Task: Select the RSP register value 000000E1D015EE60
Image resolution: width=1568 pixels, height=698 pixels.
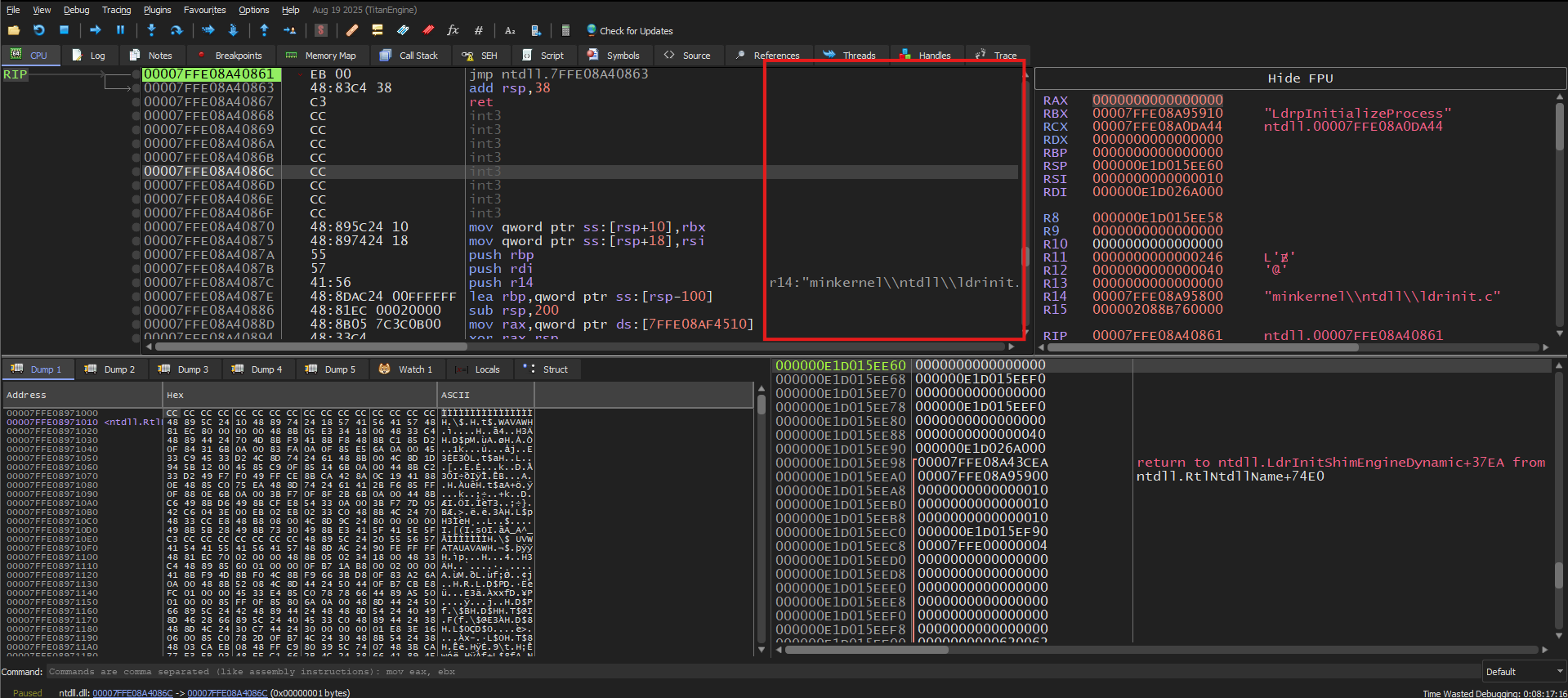Action: 1157,166
